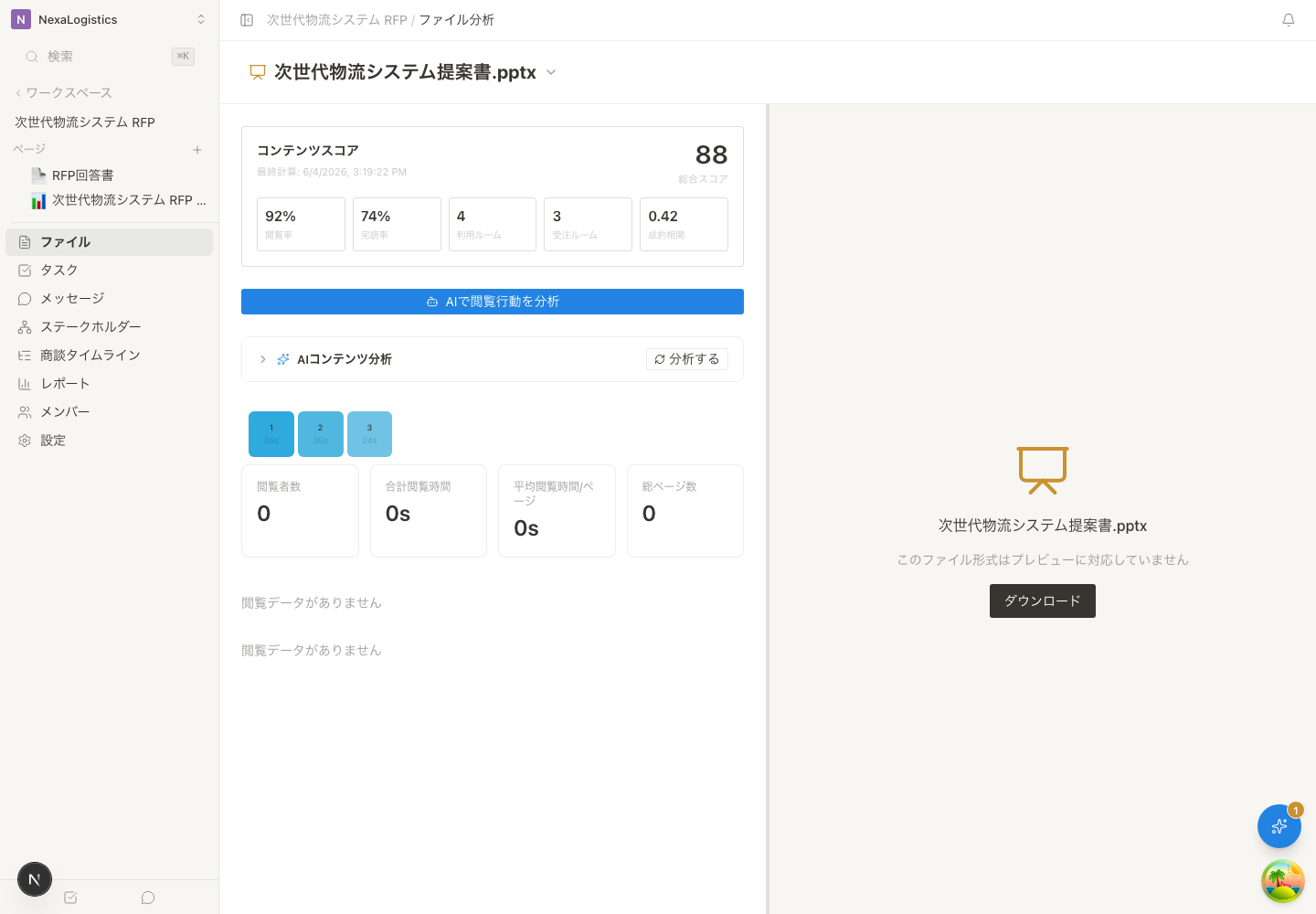Add a new page with plus icon
Viewport: 1316px width, 914px height.
[x=197, y=150]
